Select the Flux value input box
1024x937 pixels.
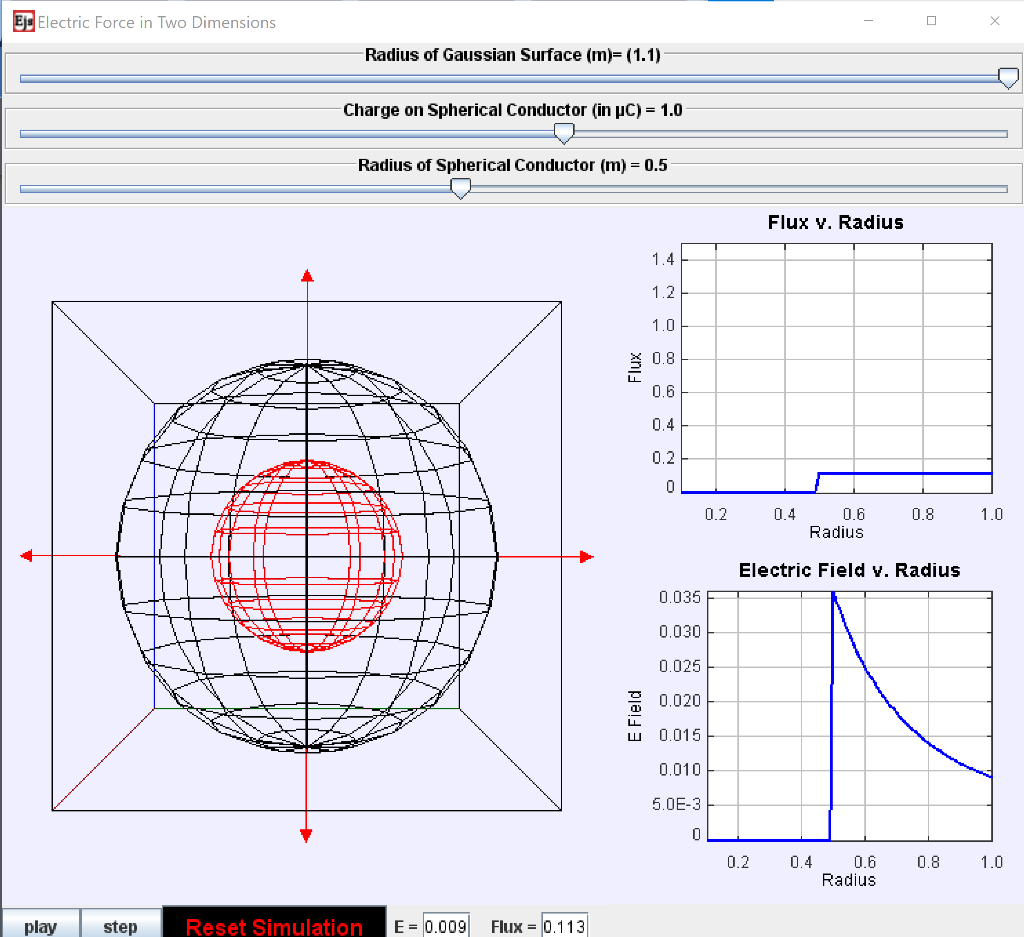click(564, 925)
